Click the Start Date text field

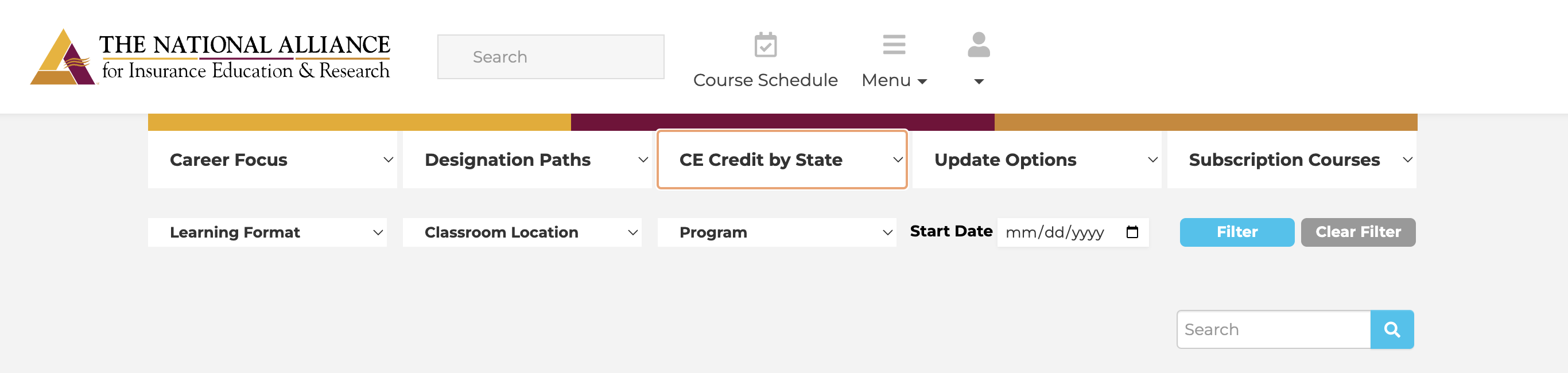tap(1056, 232)
